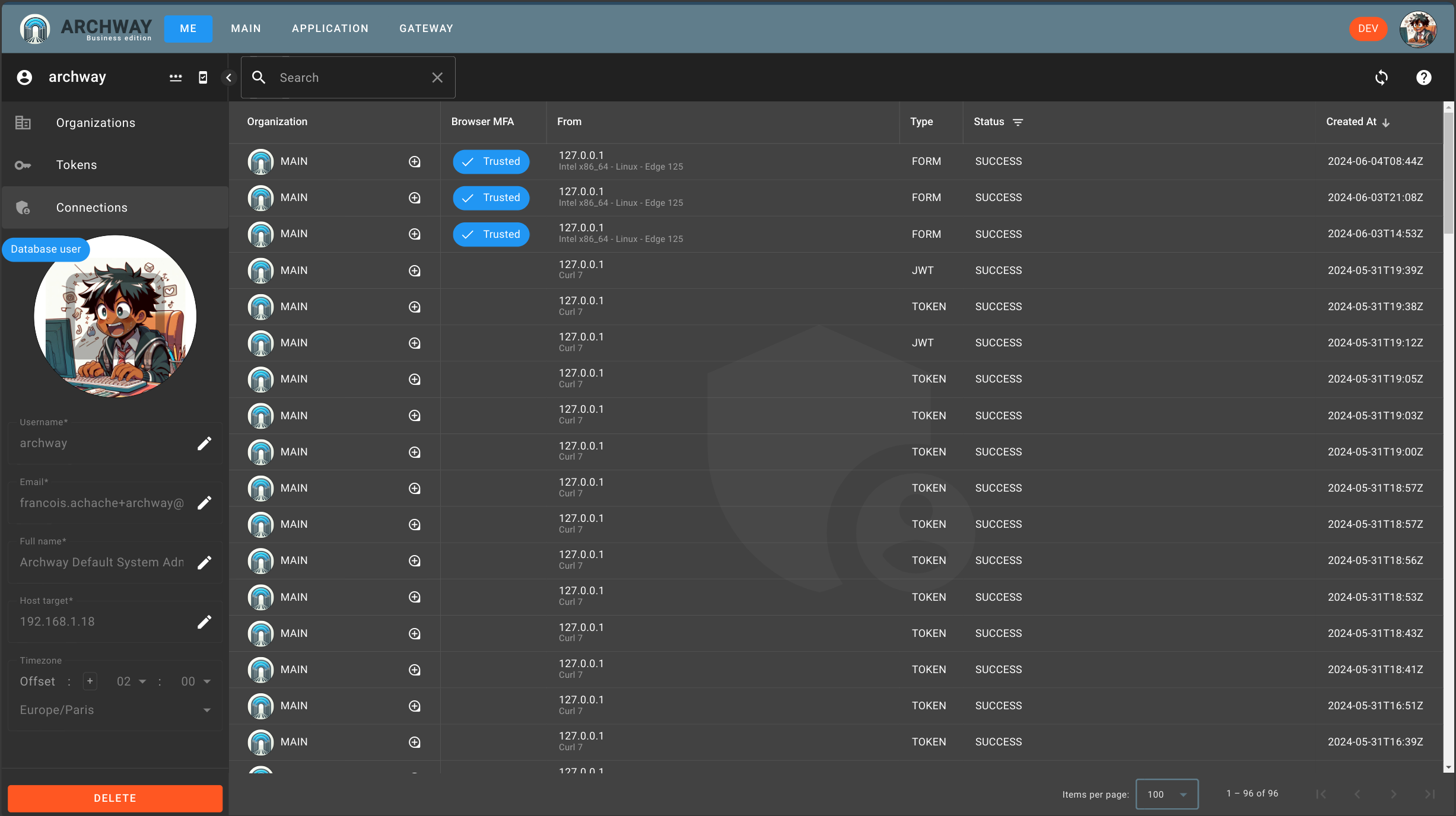
Task: Switch to the GATEWAY tab
Action: [x=426, y=28]
